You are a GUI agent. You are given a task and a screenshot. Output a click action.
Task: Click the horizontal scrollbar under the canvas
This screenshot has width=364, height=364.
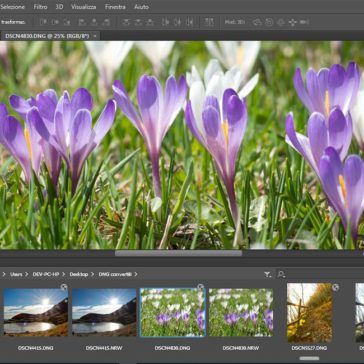[x=178, y=253]
